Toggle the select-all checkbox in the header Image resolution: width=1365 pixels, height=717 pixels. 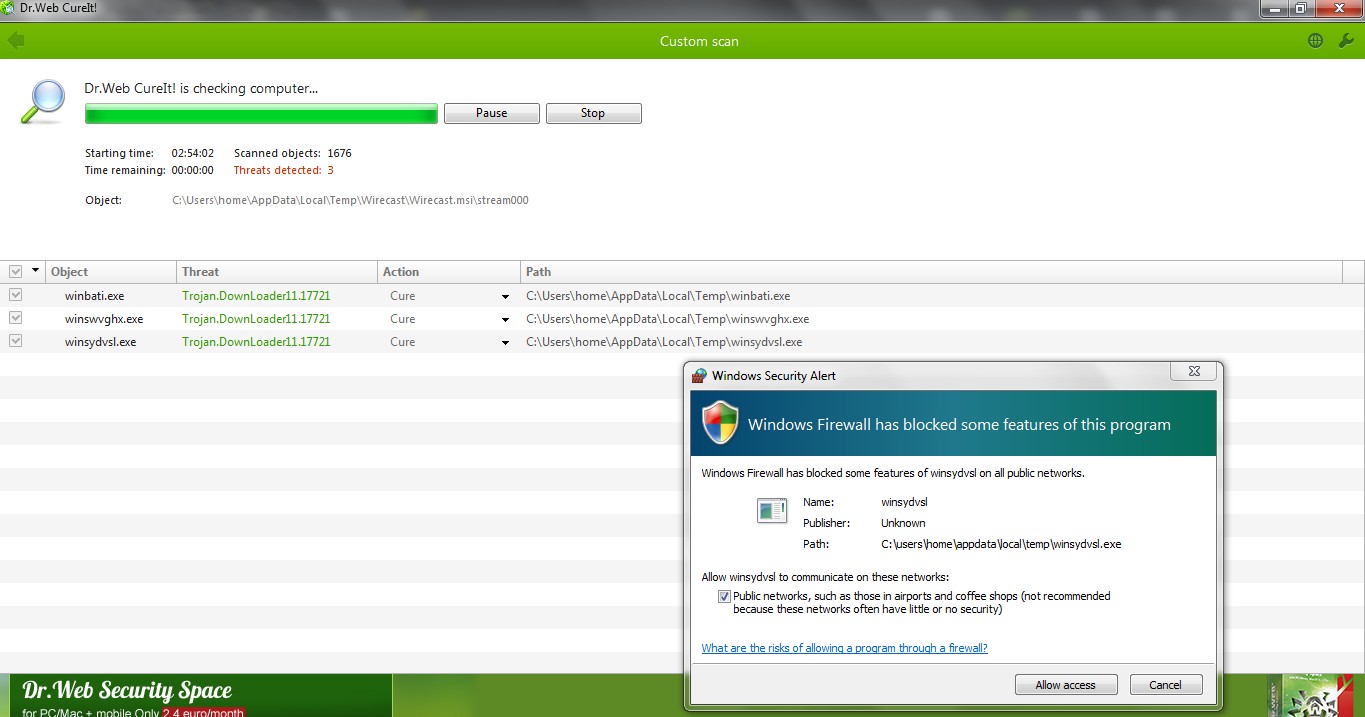tap(15, 271)
